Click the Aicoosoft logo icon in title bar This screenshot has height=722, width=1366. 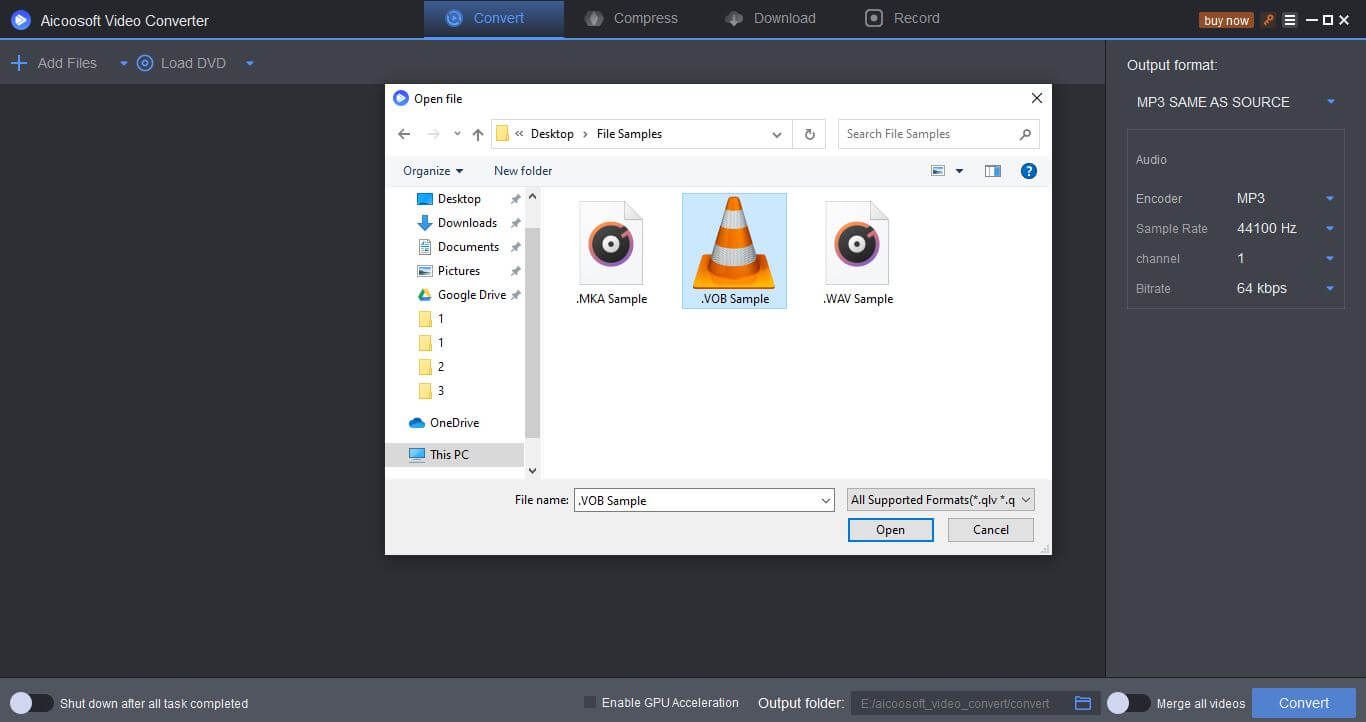coord(20,20)
